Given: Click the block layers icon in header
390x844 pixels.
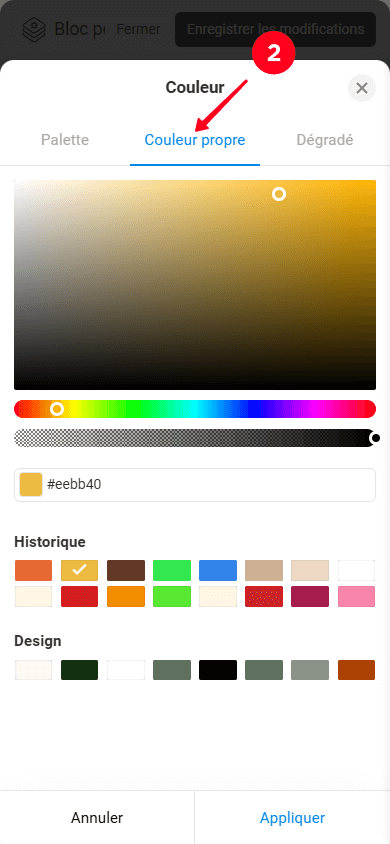Looking at the screenshot, I should 34,29.
